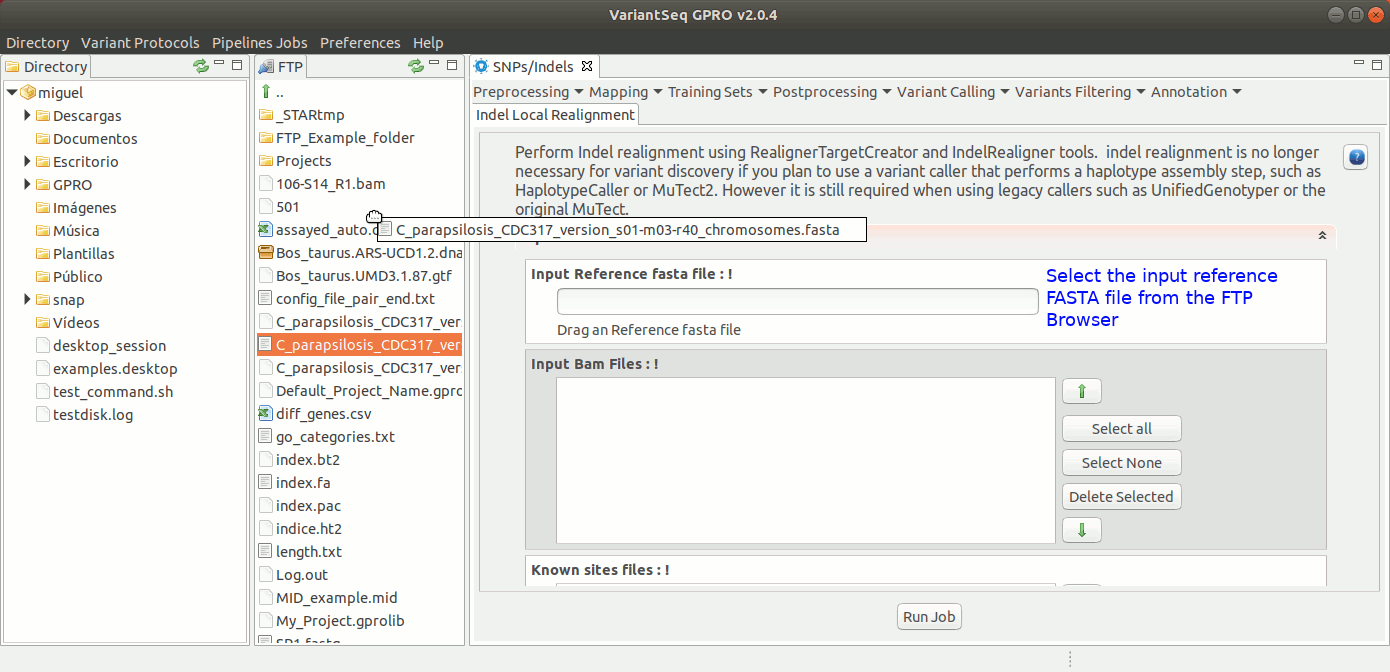
Task: Expand the GPRO folder tree node
Action: pos(28,185)
